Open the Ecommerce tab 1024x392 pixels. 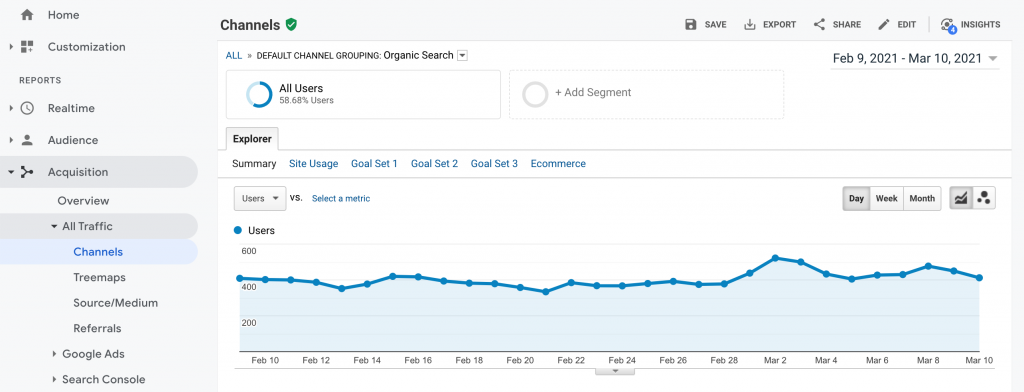tap(558, 164)
